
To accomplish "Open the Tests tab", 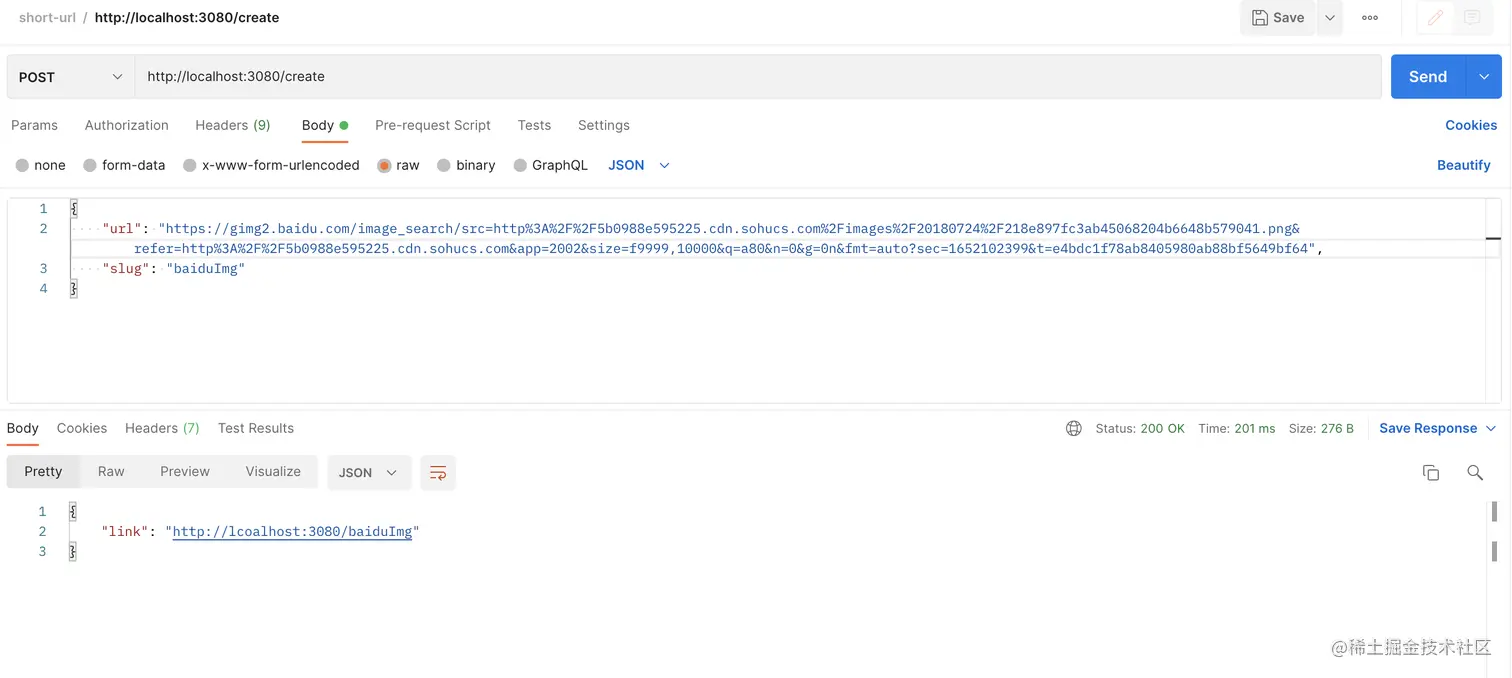I will 534,125.
